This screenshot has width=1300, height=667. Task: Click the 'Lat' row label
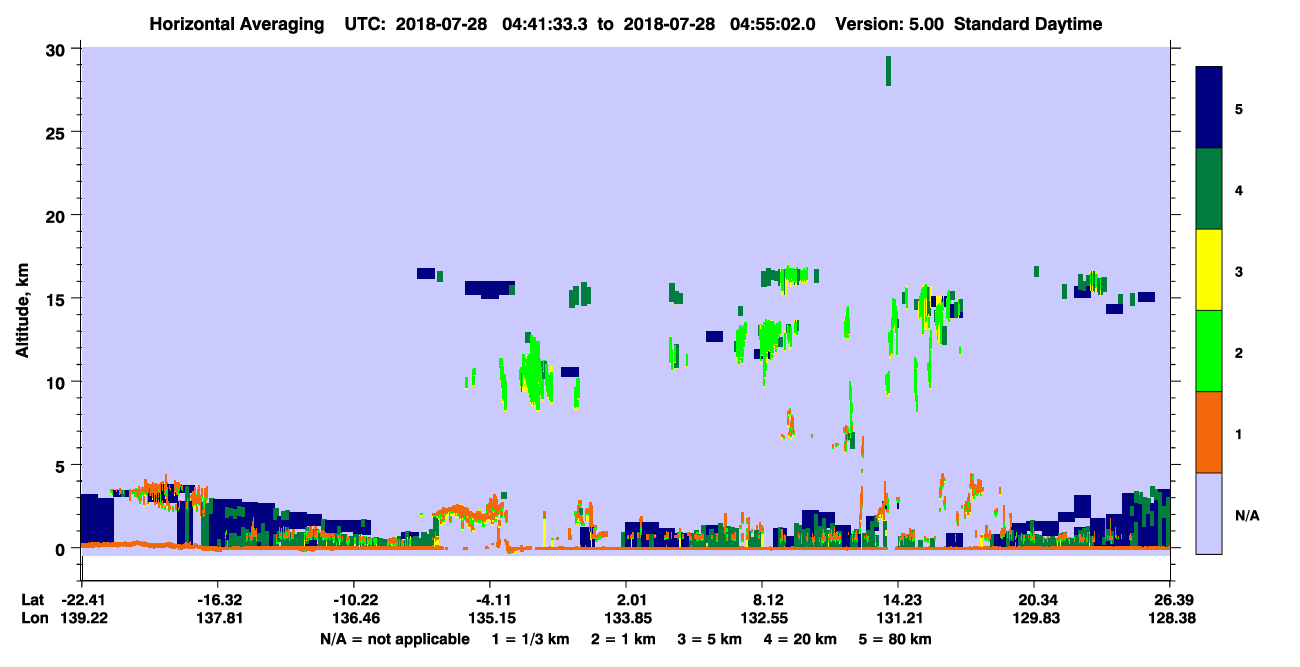(x=33, y=600)
